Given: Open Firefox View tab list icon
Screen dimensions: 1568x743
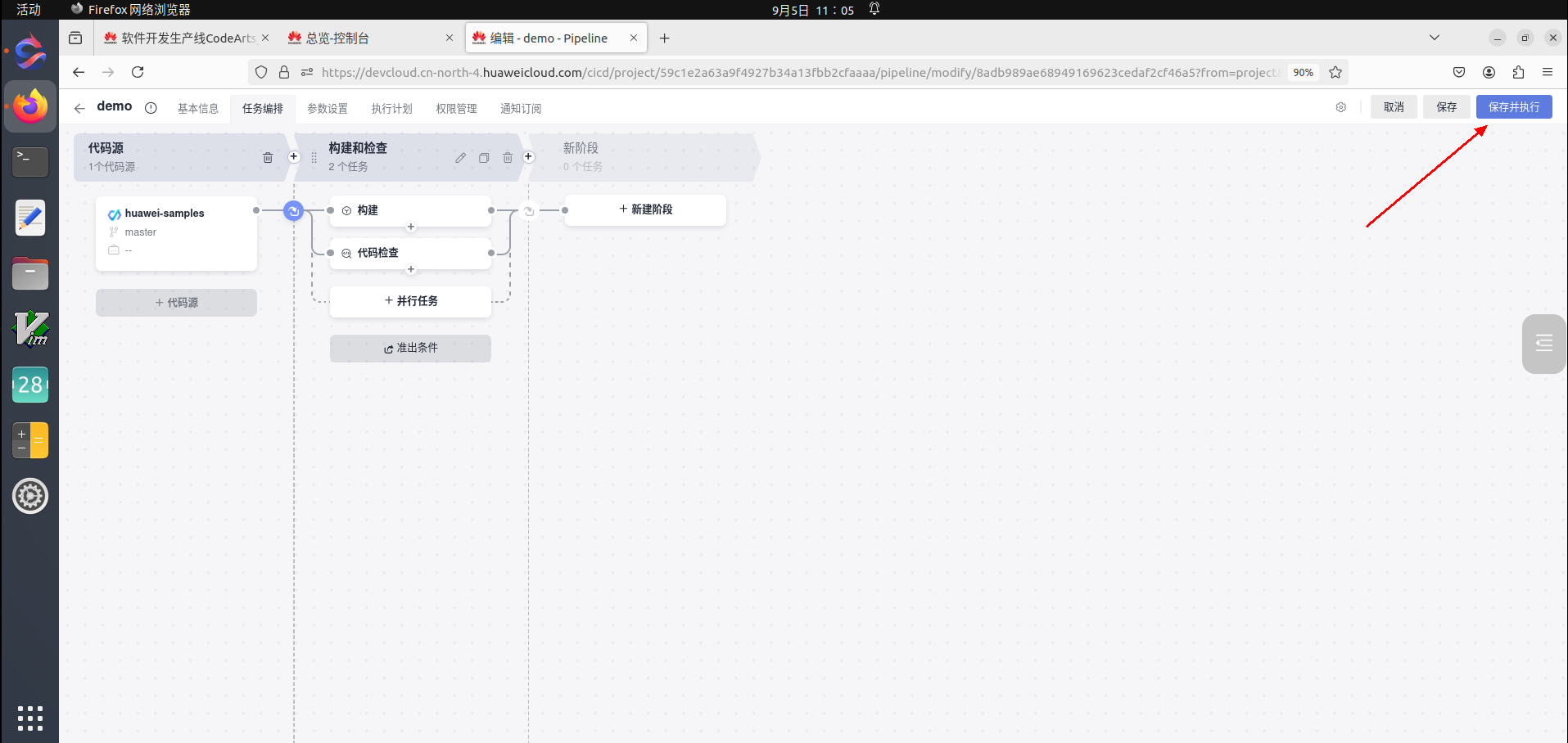Looking at the screenshot, I should coord(75,38).
